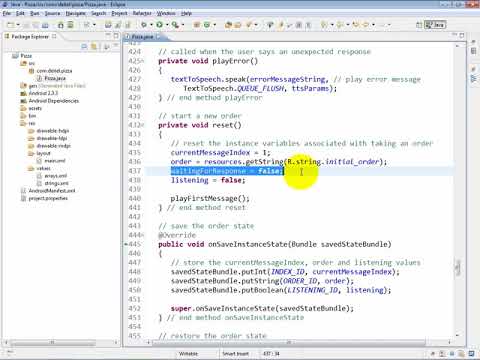This screenshot has width=480, height=360.
Task: Open the New Java Class dropdown arrow
Action: 214,25
